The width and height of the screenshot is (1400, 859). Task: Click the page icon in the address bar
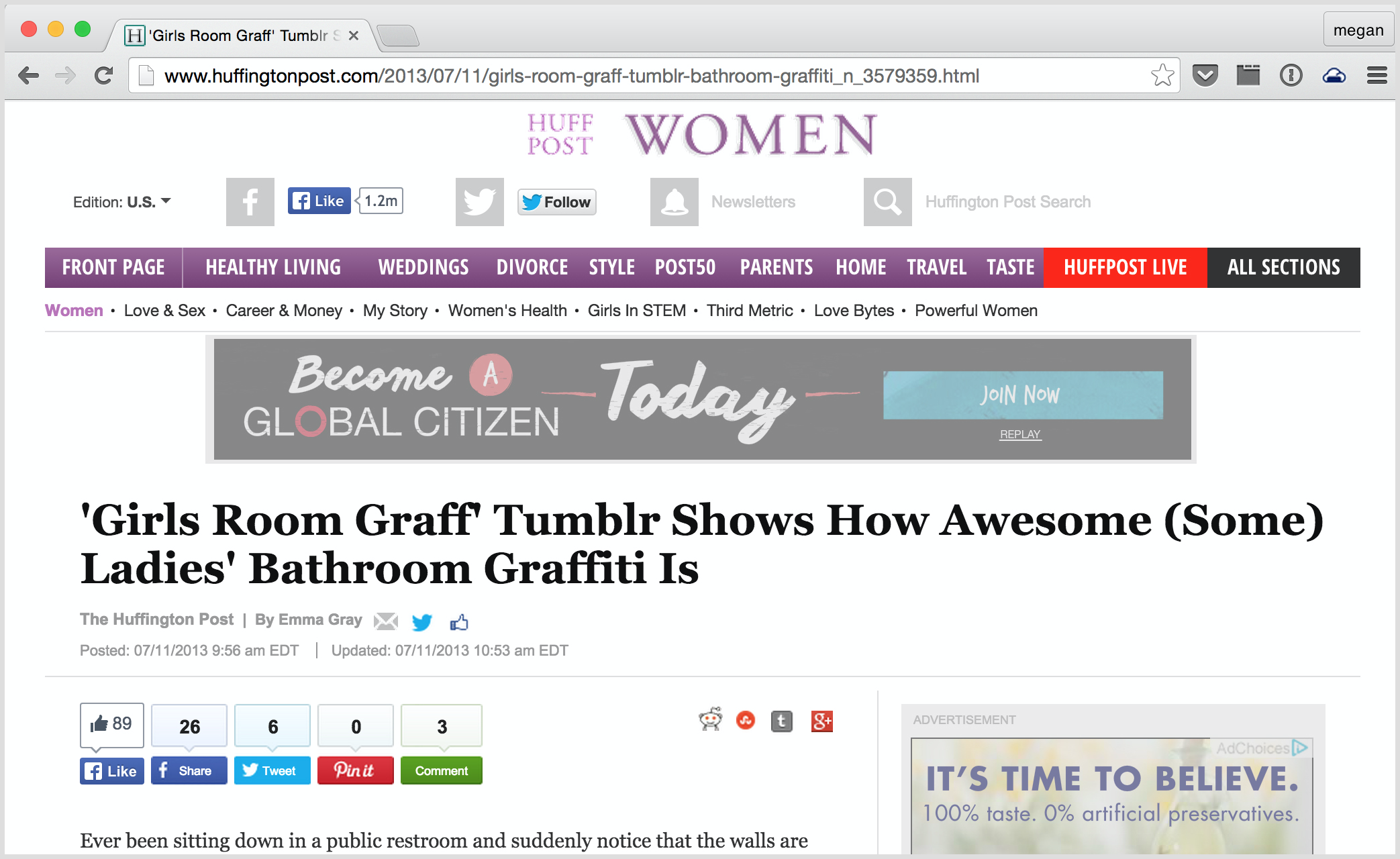(x=146, y=75)
